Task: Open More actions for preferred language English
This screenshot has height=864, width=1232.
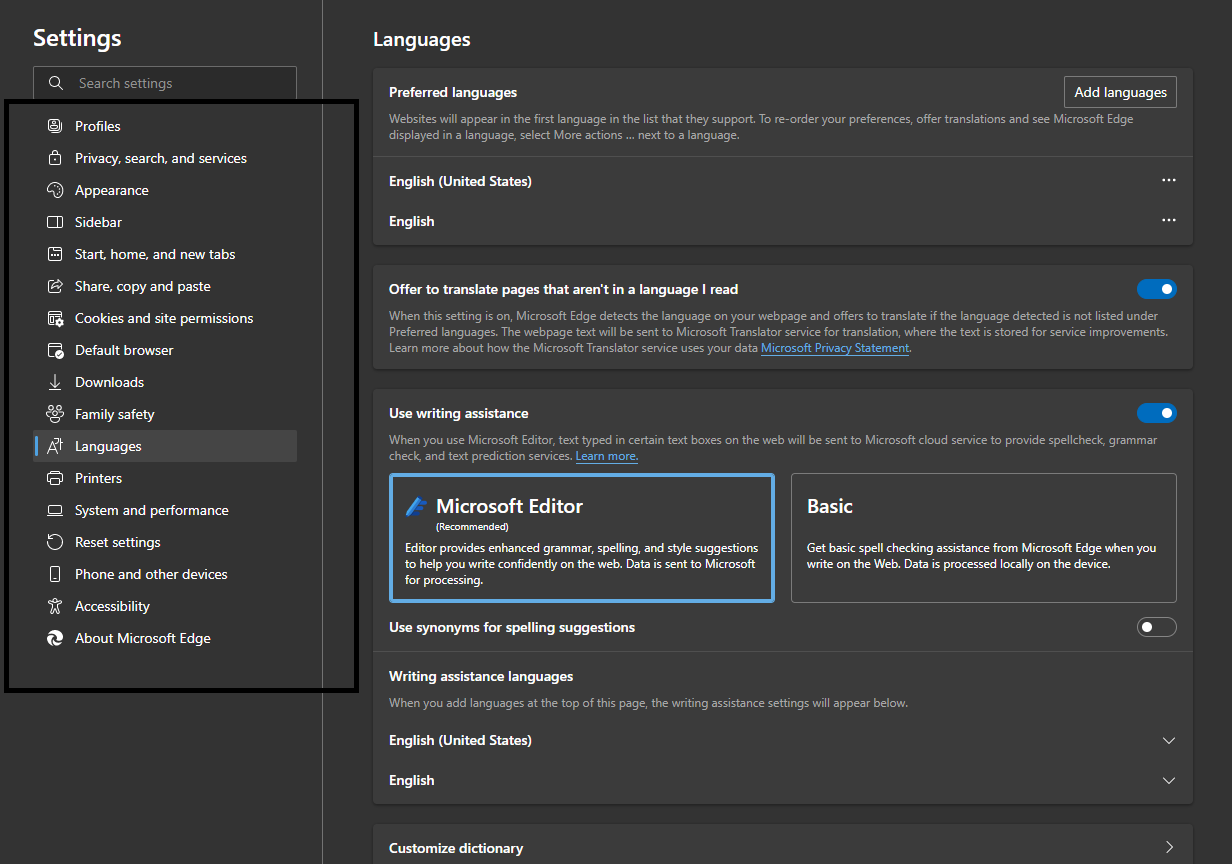Action: click(x=1168, y=221)
